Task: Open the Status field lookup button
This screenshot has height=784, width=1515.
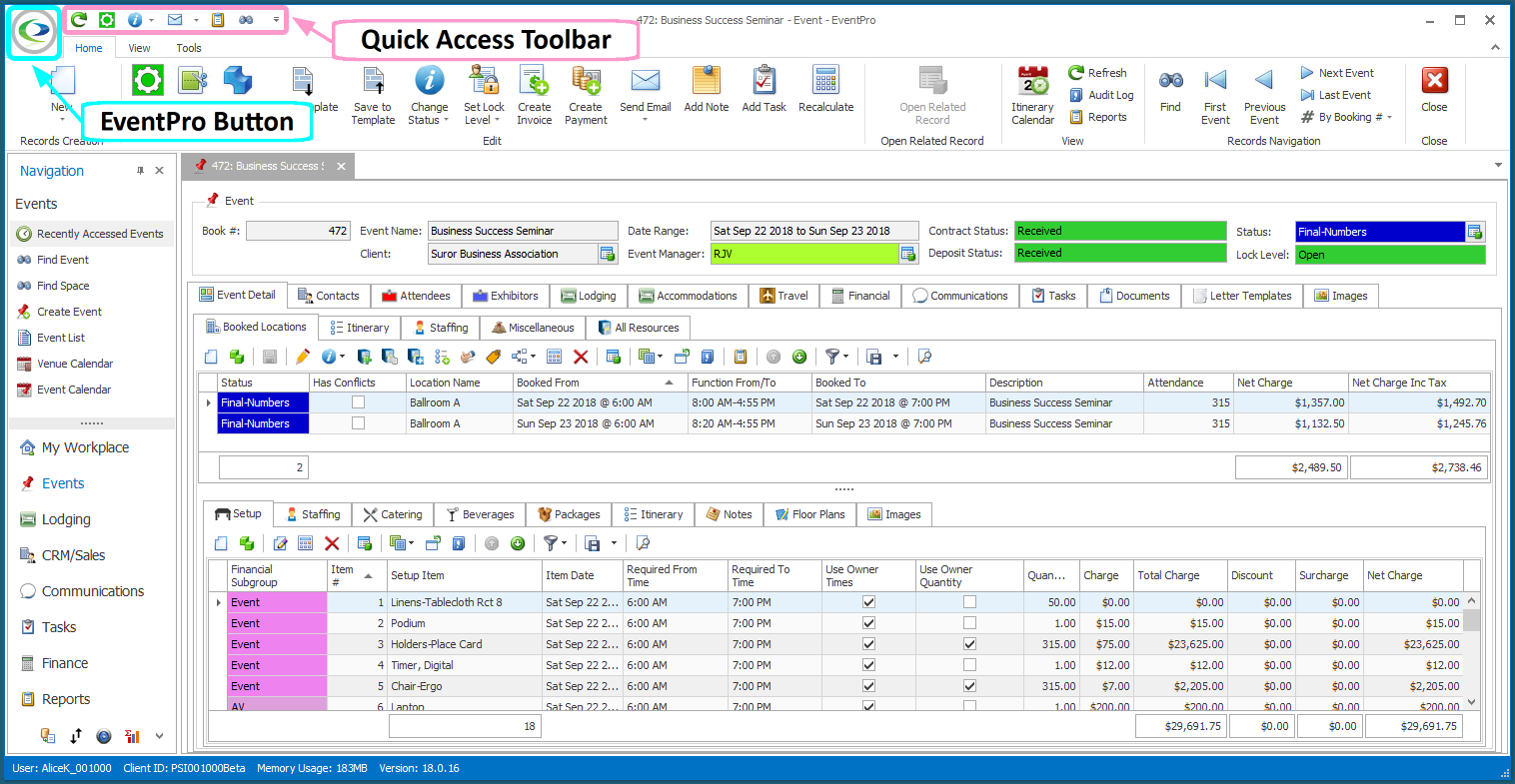Action: click(1475, 232)
